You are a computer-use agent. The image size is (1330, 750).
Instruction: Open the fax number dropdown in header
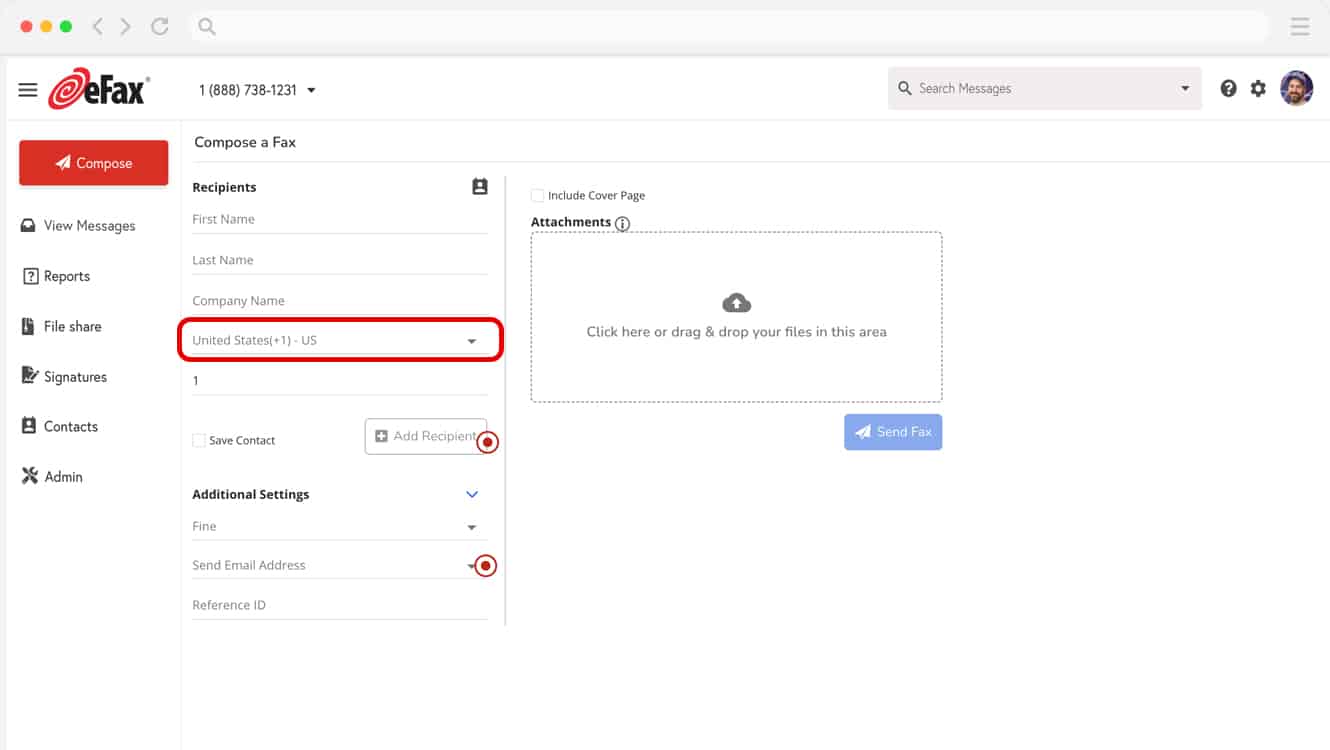pyautogui.click(x=311, y=89)
